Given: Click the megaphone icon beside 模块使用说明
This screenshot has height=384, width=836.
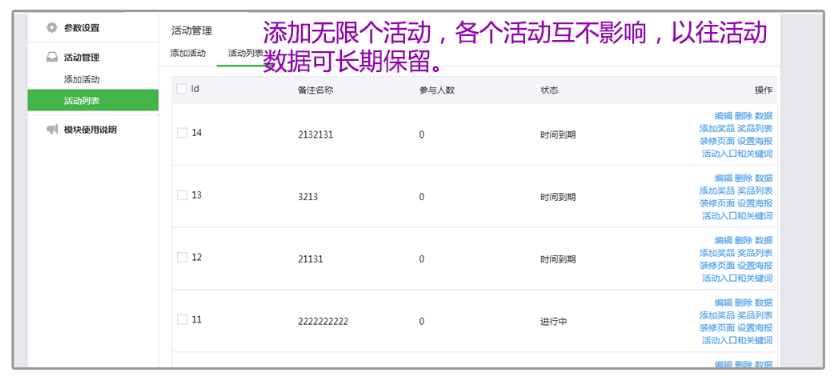Looking at the screenshot, I should click(x=52, y=130).
